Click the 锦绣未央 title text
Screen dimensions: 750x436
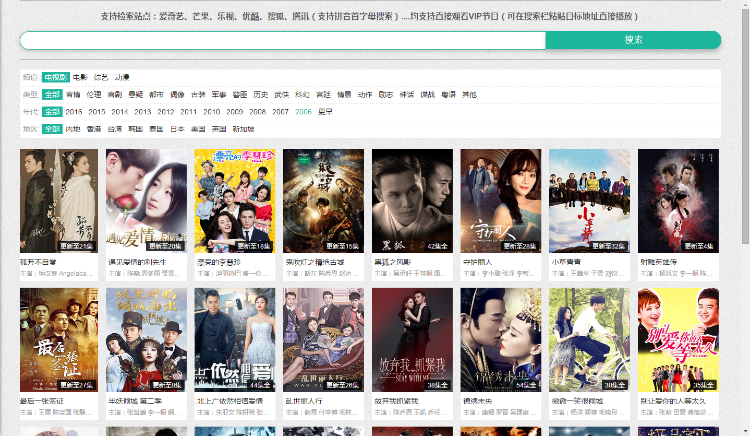click(x=478, y=401)
